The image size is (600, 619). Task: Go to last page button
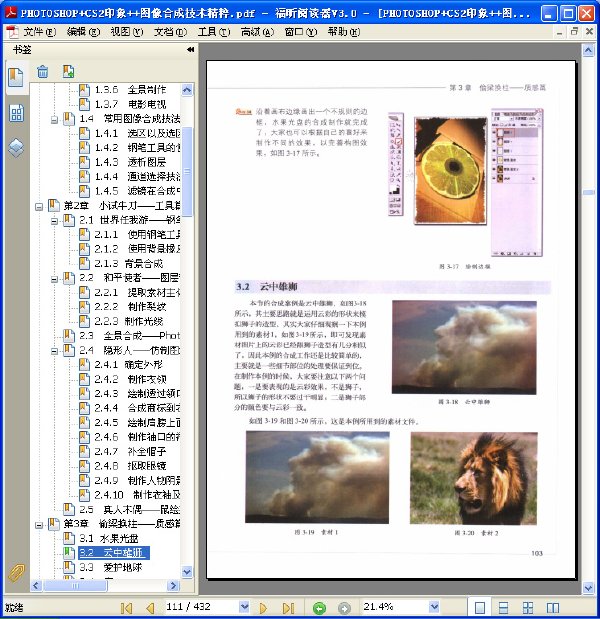pyautogui.click(x=288, y=608)
